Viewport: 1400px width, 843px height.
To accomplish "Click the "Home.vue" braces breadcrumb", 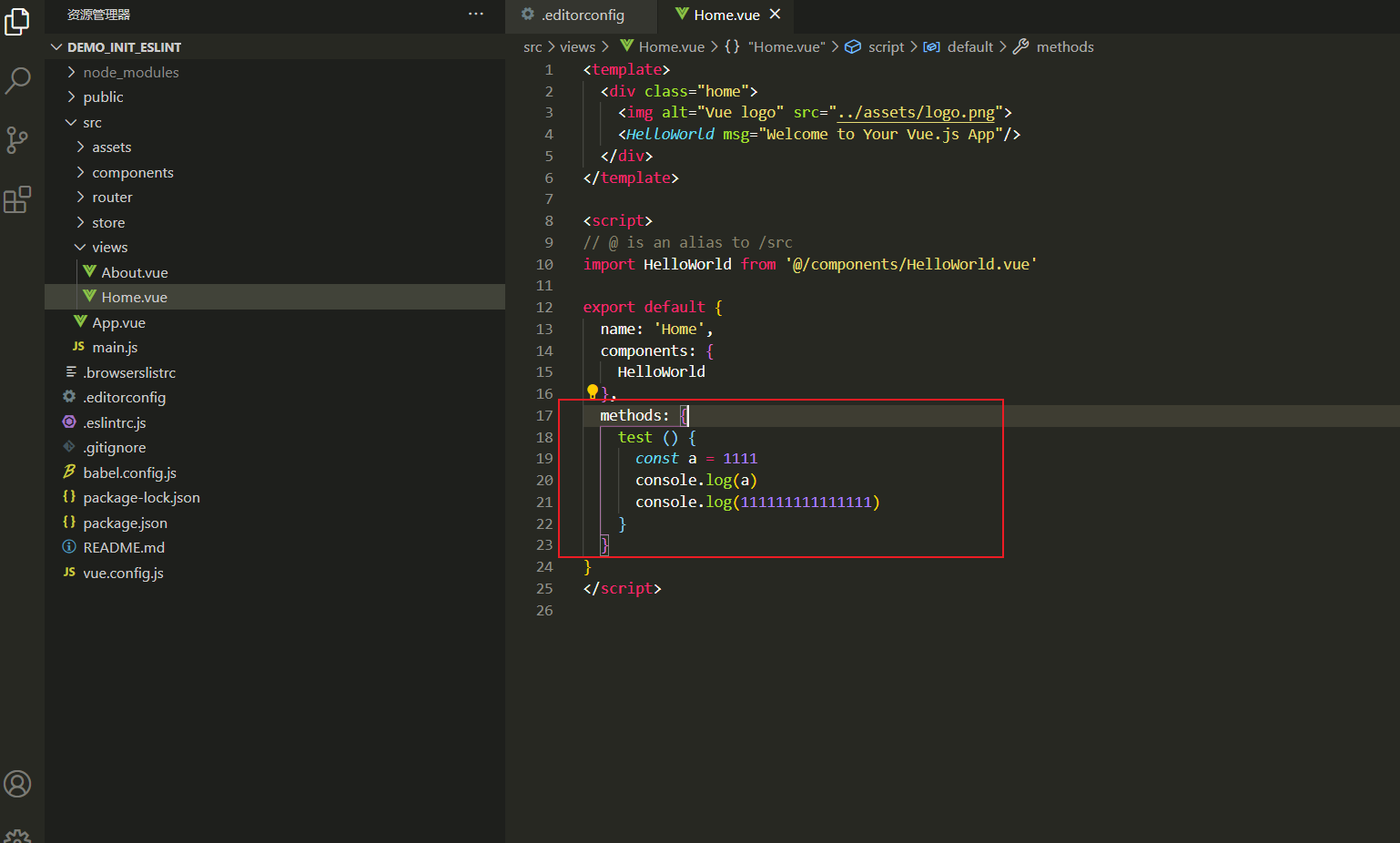I will click(775, 46).
